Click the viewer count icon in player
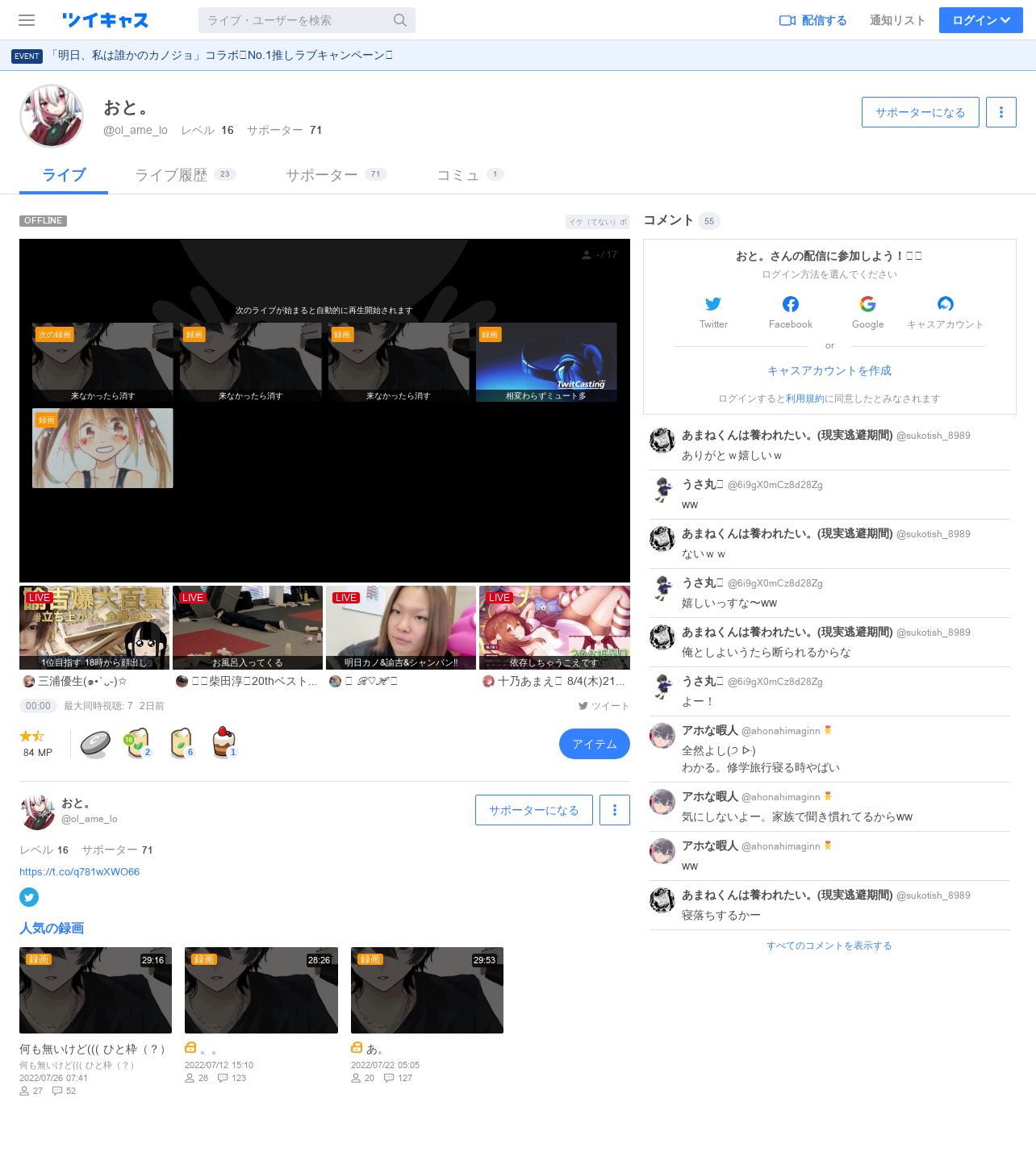 [587, 255]
